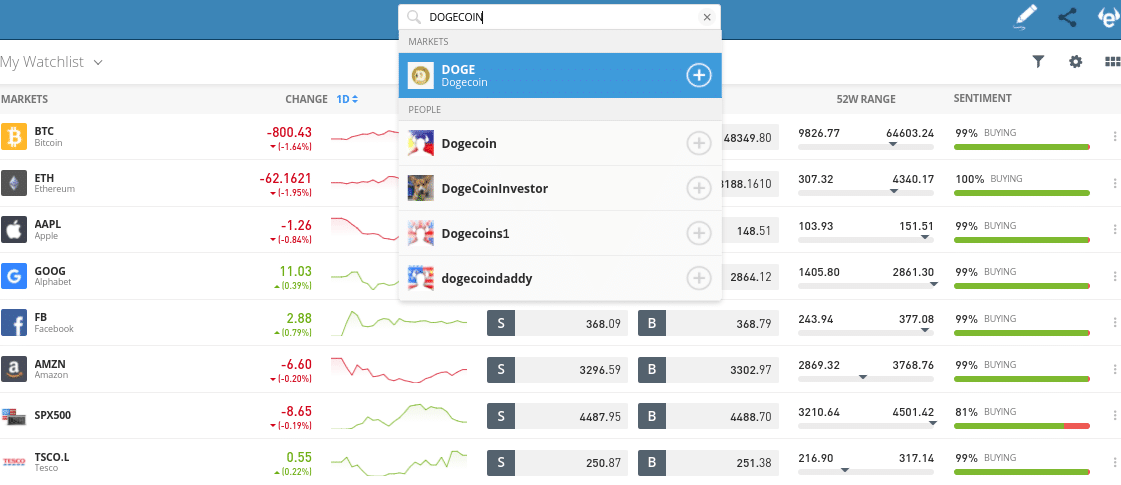Buy AMZN at 3302.97

[708, 370]
